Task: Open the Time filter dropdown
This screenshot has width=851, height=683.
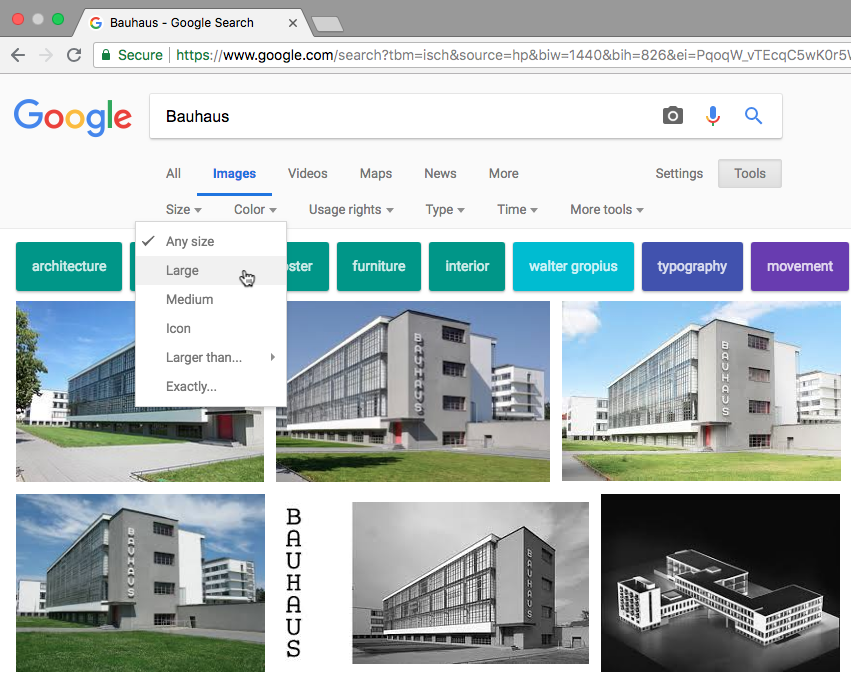Action: [517, 209]
